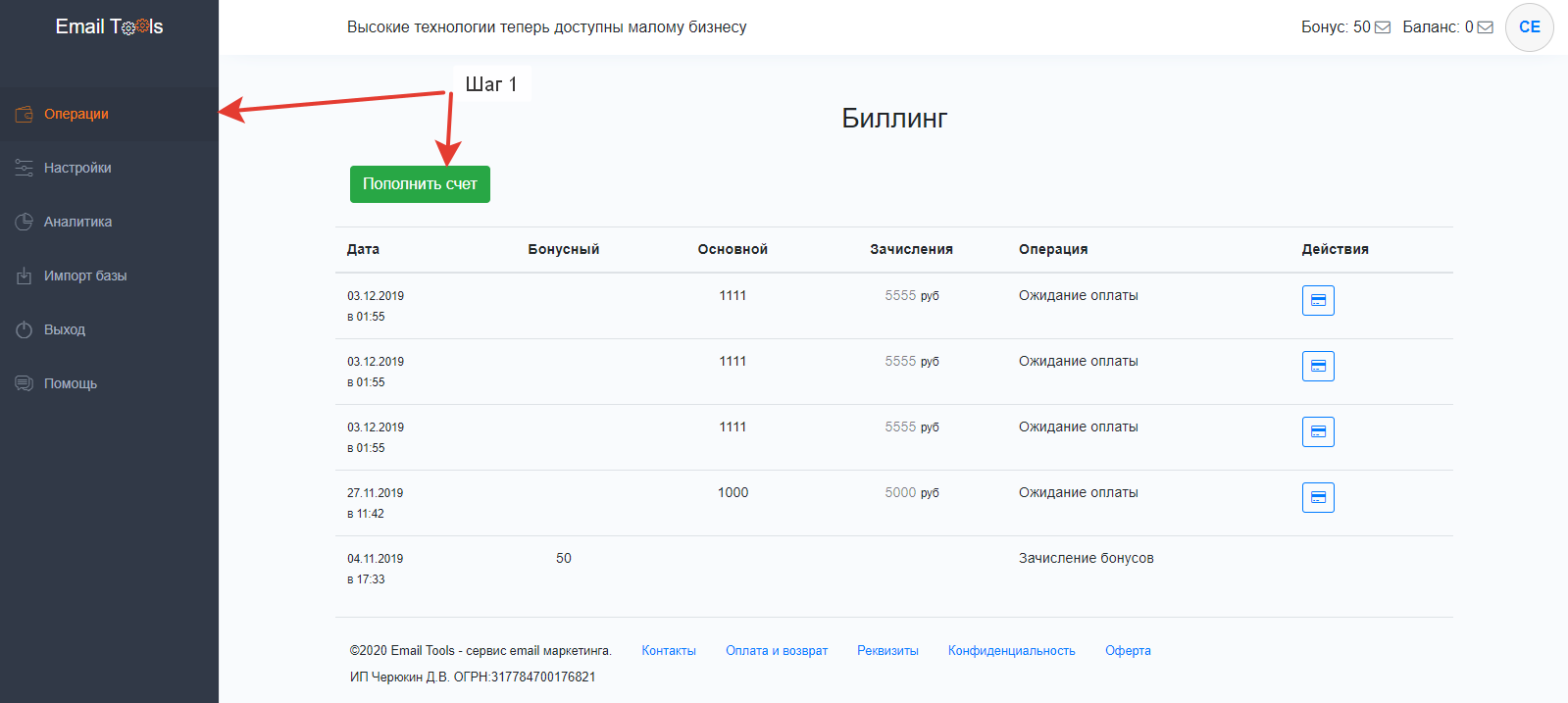
Task: Click the Выход power icon
Action: pyautogui.click(x=25, y=330)
